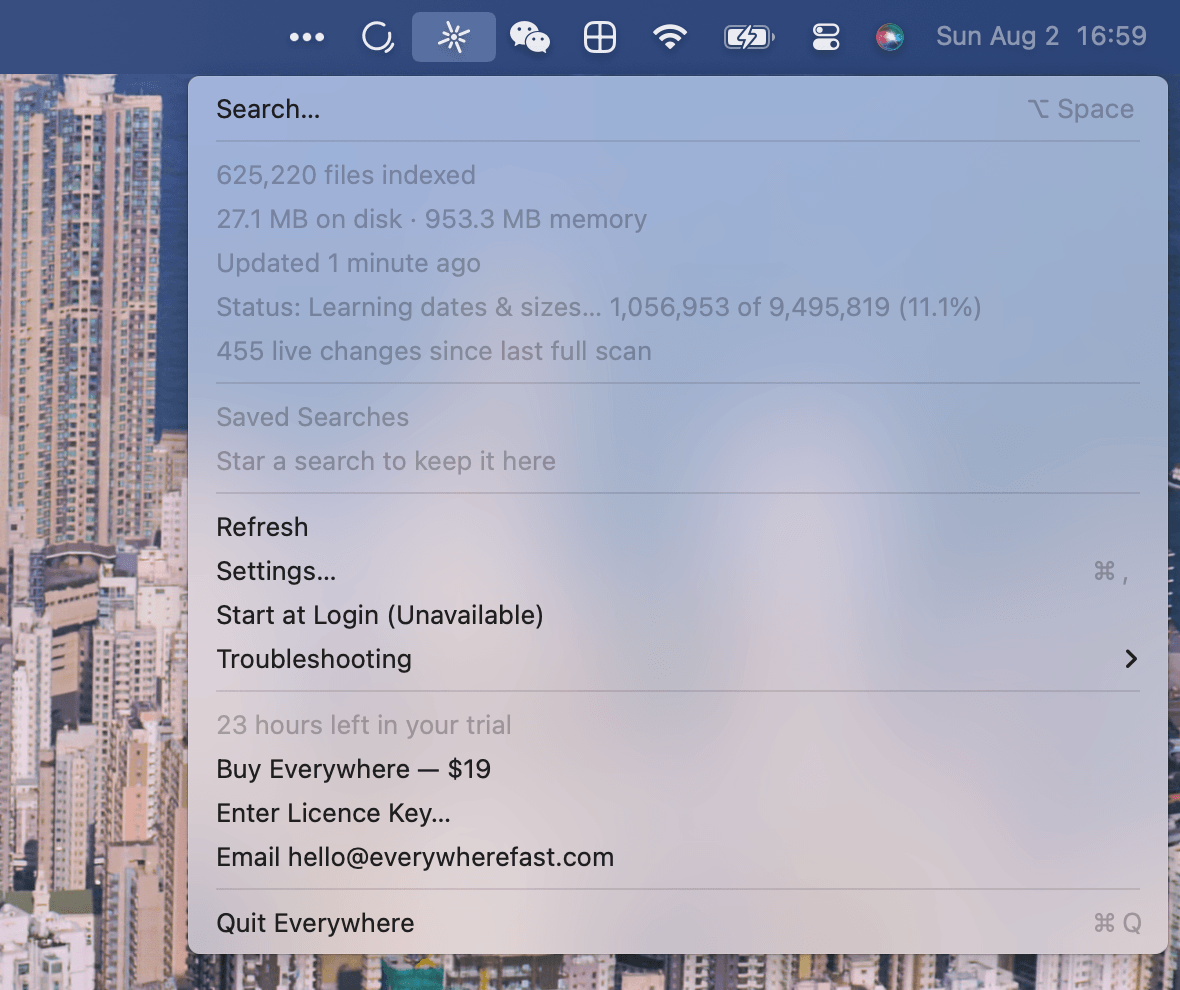Choose Enter Licence Key...
This screenshot has width=1180, height=990.
click(677, 813)
